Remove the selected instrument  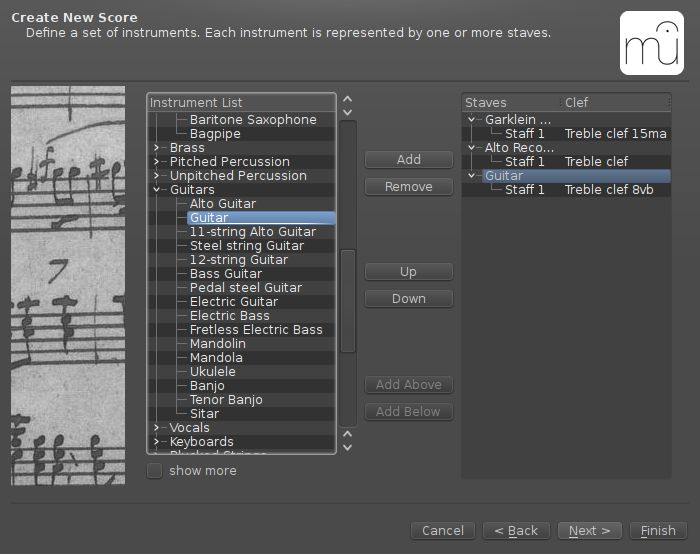click(409, 187)
